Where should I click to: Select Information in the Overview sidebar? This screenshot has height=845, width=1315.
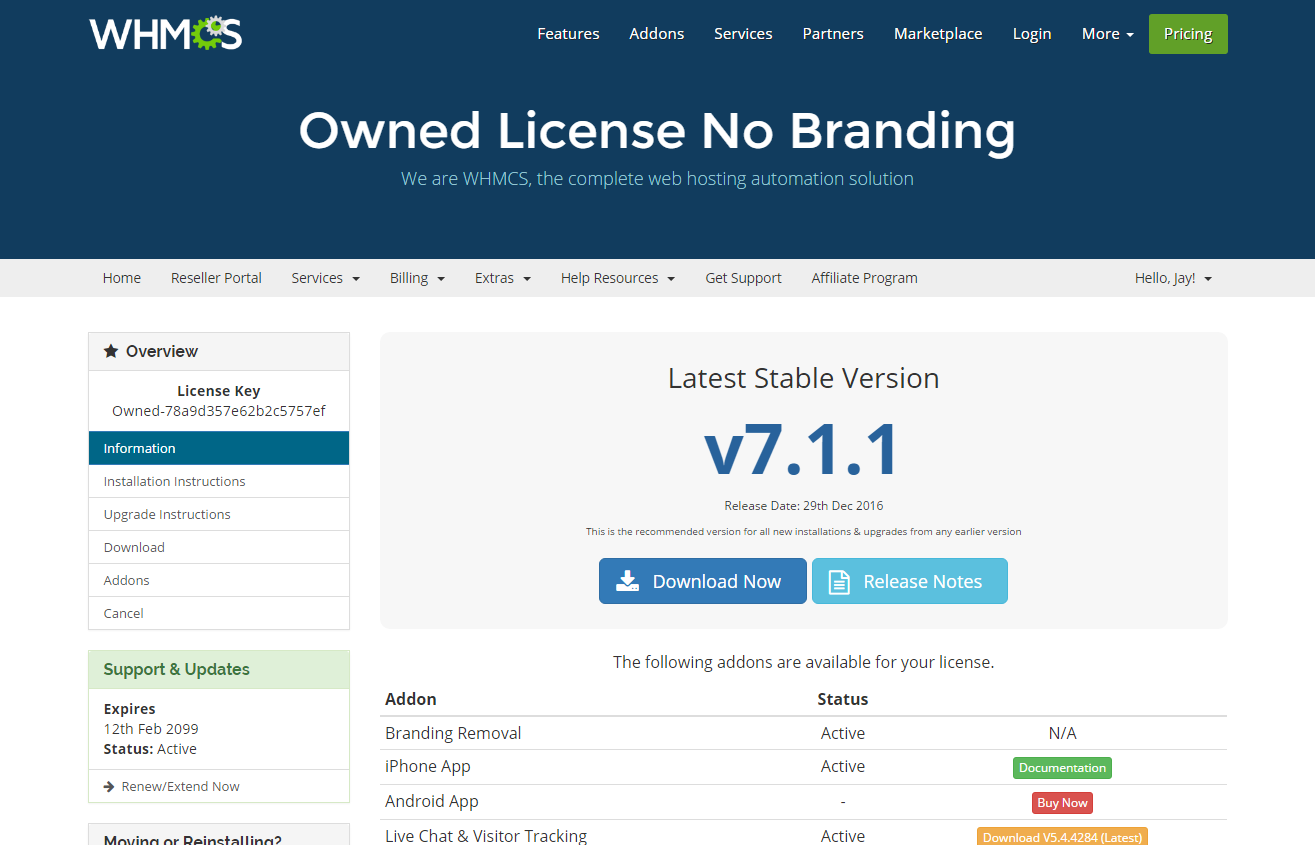coord(219,448)
